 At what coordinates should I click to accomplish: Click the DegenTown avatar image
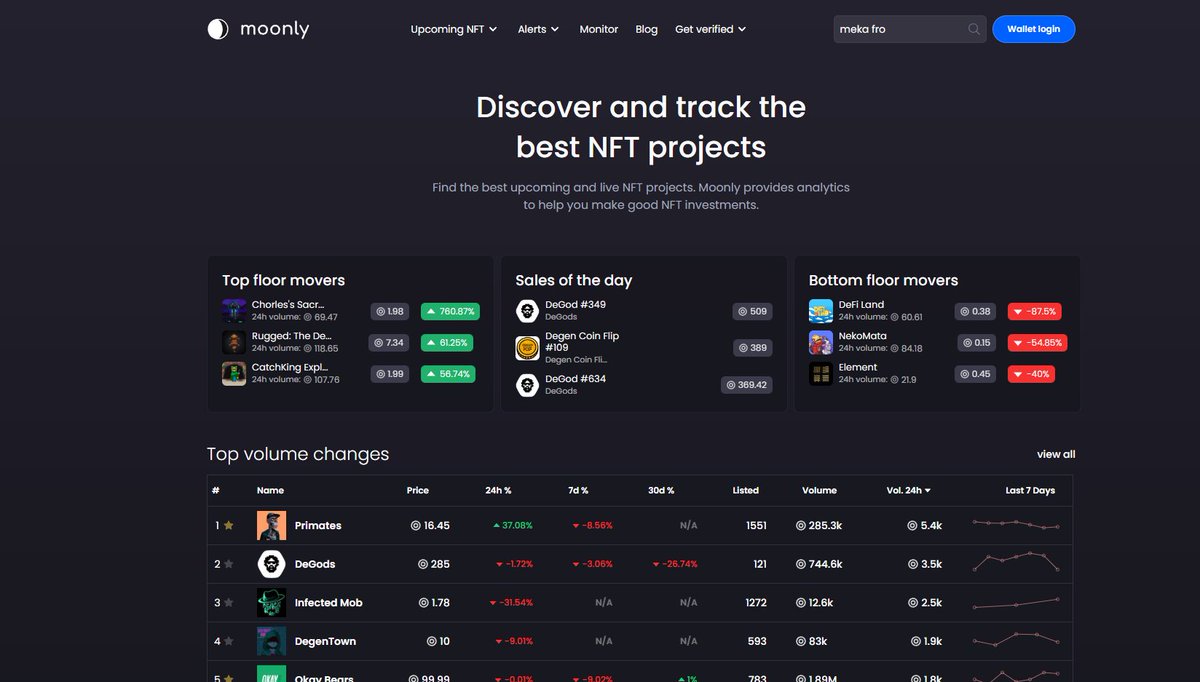tap(271, 641)
